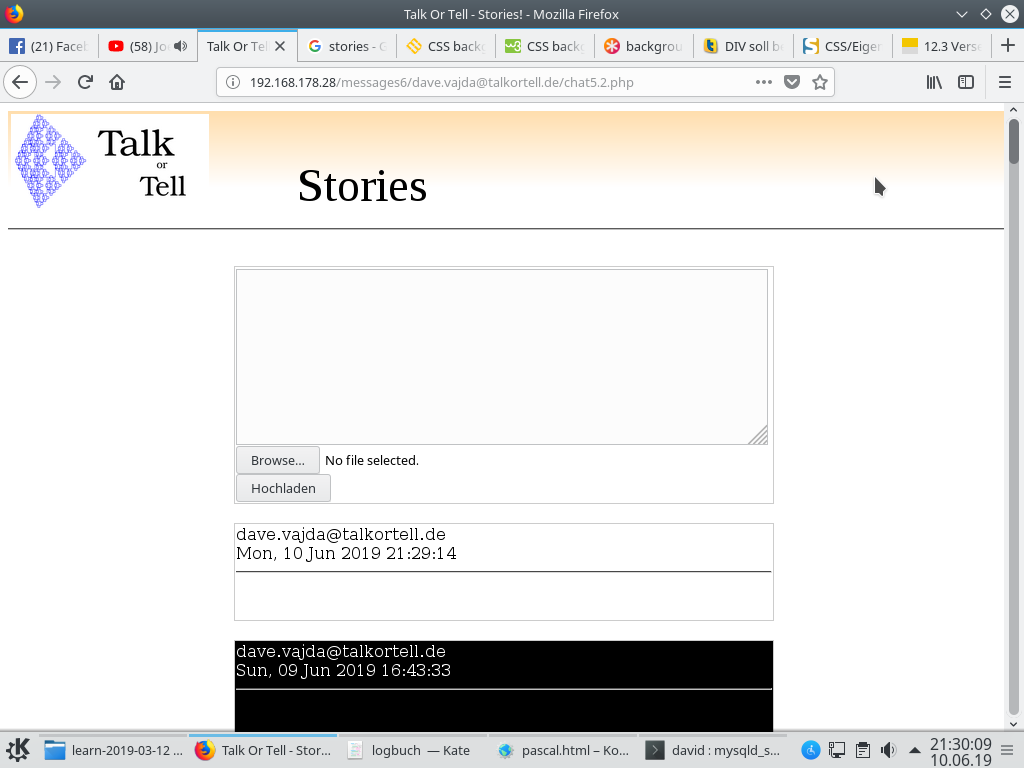Click inside the empty message text area
Image resolution: width=1024 pixels, height=768 pixels.
point(500,355)
